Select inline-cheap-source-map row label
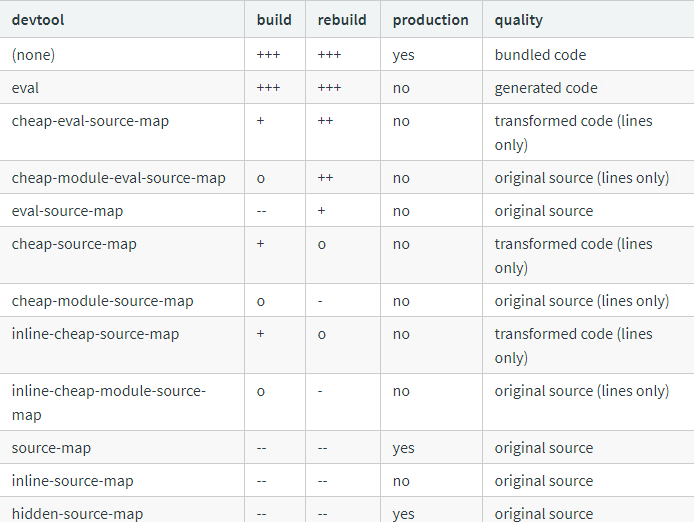 96,334
